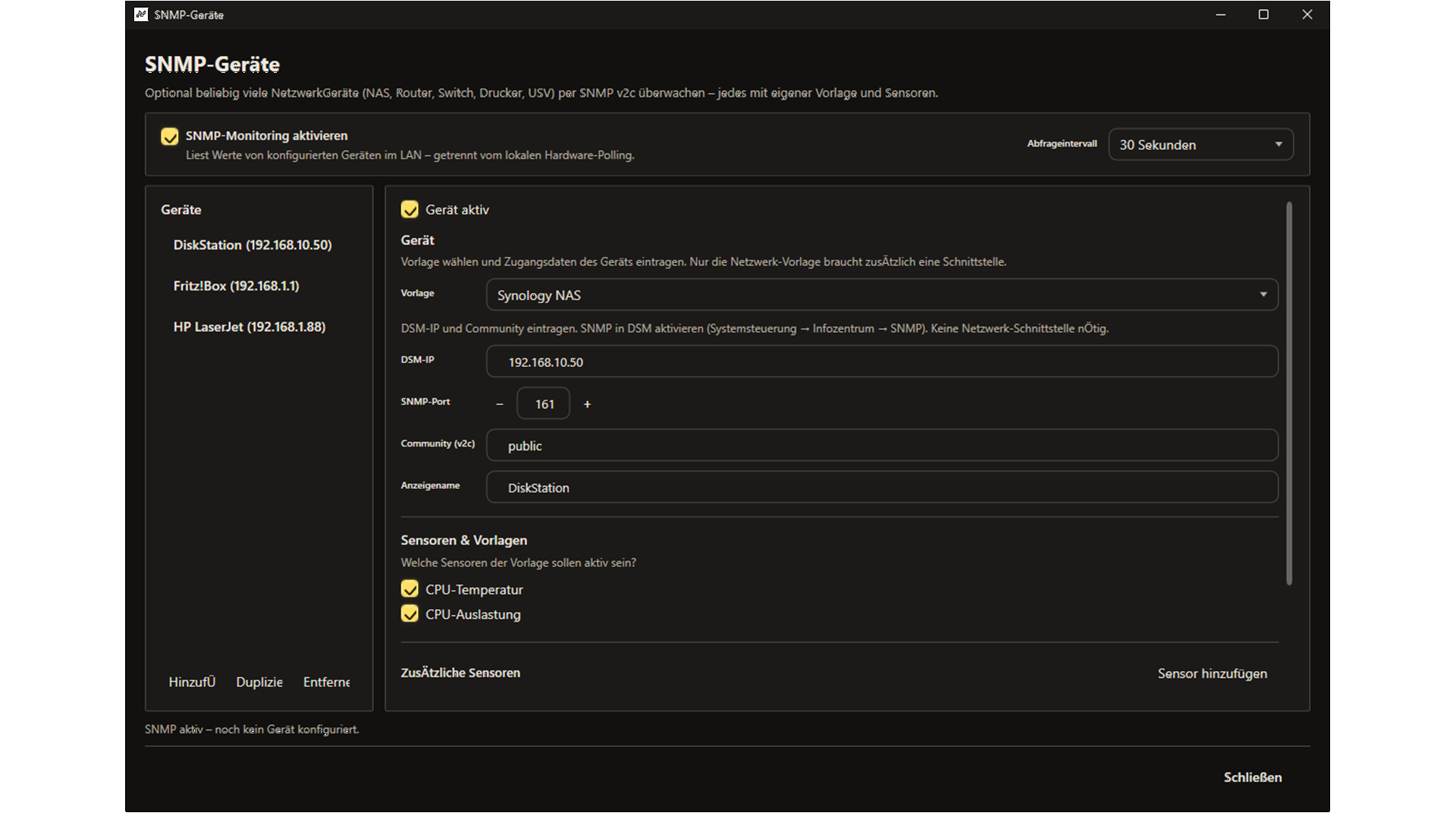Select DiskStation device in Geräte list
This screenshot has height=819, width=1456.
(253, 245)
